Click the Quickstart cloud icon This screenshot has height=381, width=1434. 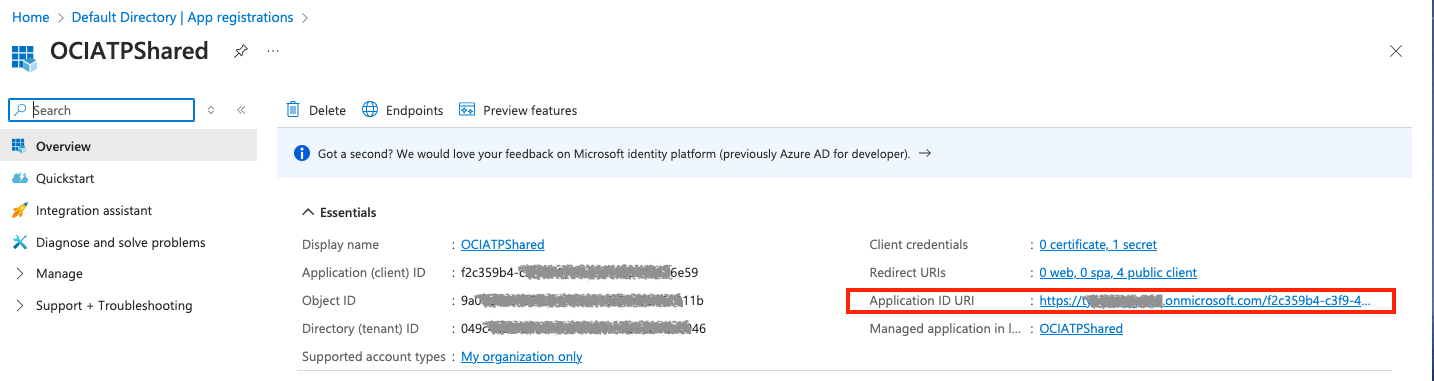click(x=19, y=178)
